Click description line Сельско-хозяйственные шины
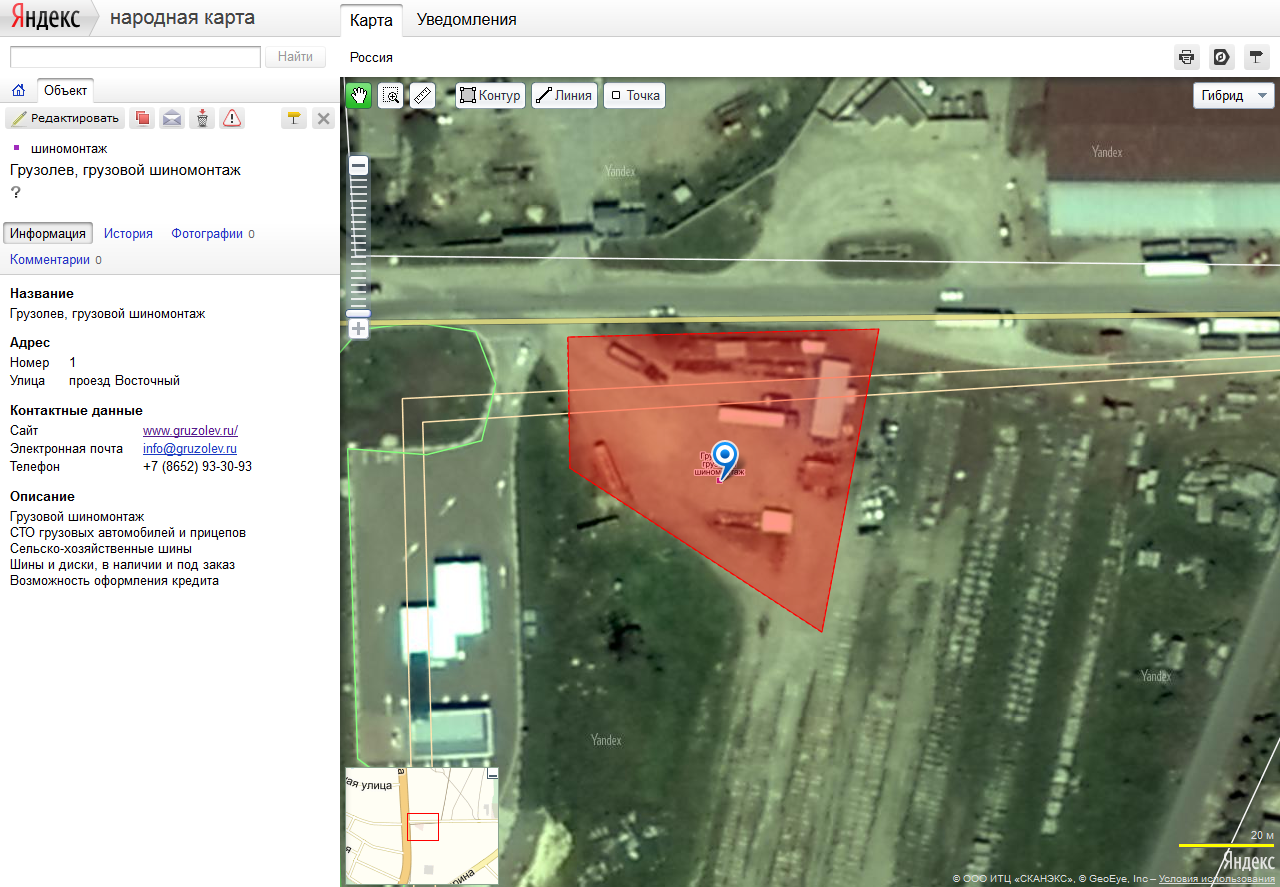1280x887 pixels. (x=101, y=548)
